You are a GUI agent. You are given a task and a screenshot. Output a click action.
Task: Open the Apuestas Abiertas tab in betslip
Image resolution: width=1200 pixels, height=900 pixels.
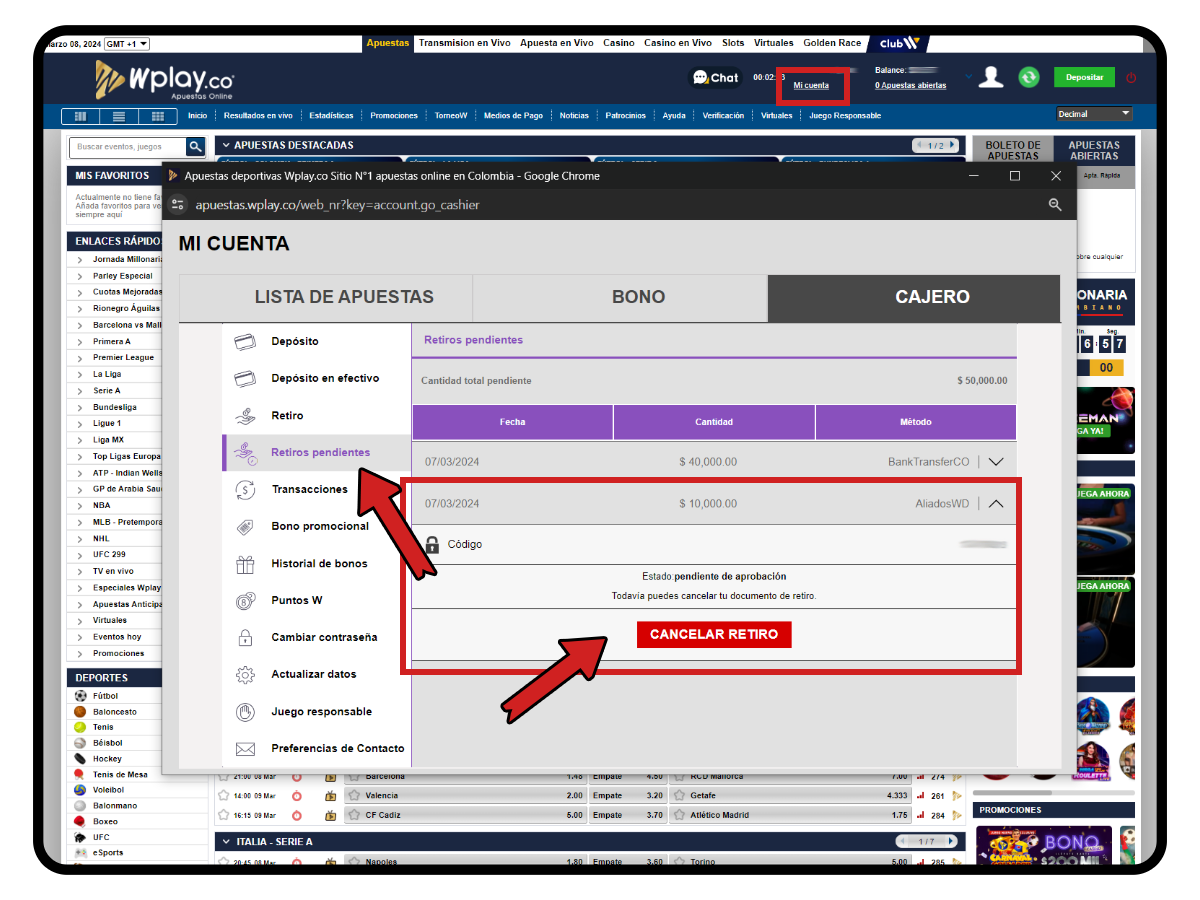click(x=1094, y=150)
